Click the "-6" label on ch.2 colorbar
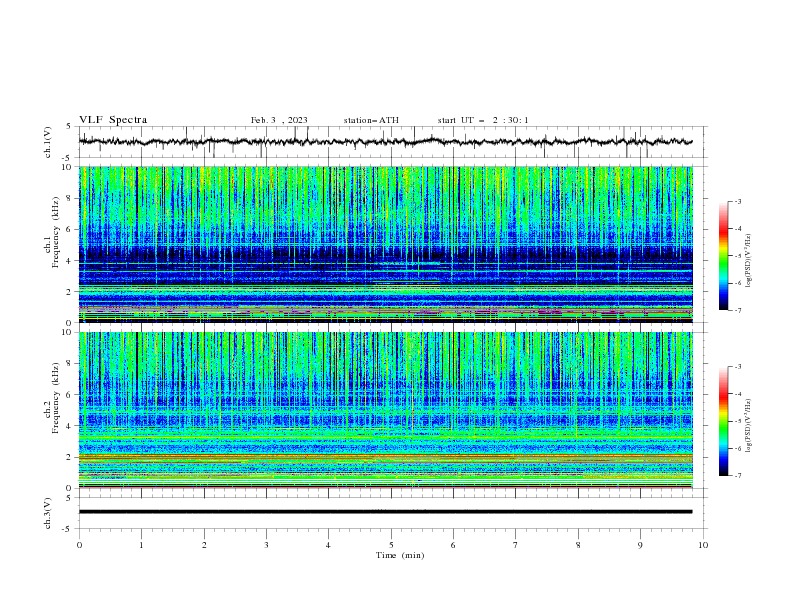Image resolution: width=792 pixels, height=612 pixels. 738,448
